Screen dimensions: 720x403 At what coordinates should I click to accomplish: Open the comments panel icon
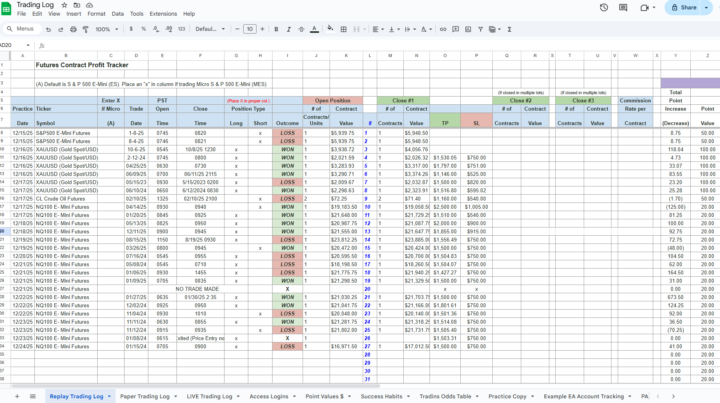pos(624,8)
